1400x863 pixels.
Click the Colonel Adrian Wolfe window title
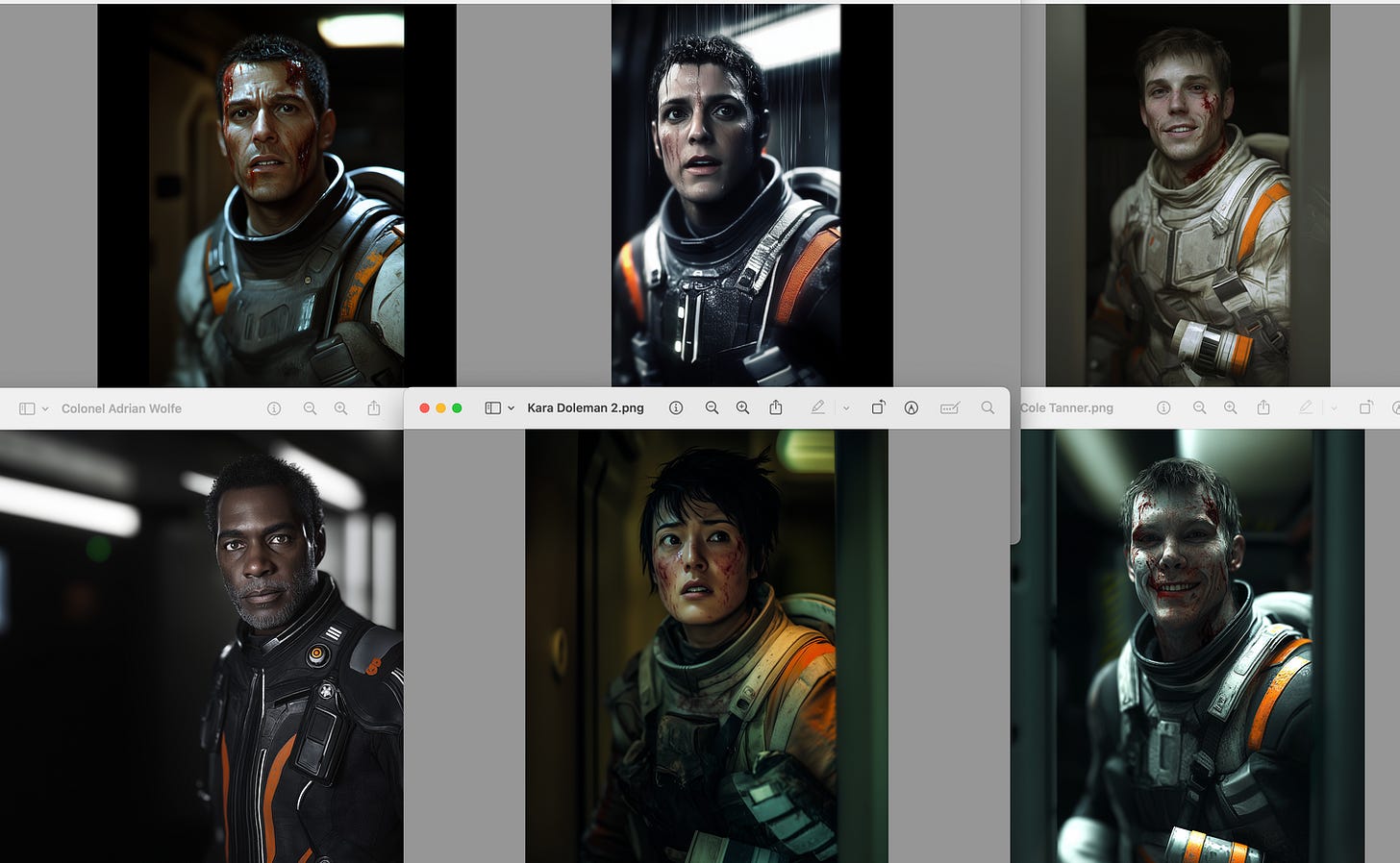click(x=121, y=409)
